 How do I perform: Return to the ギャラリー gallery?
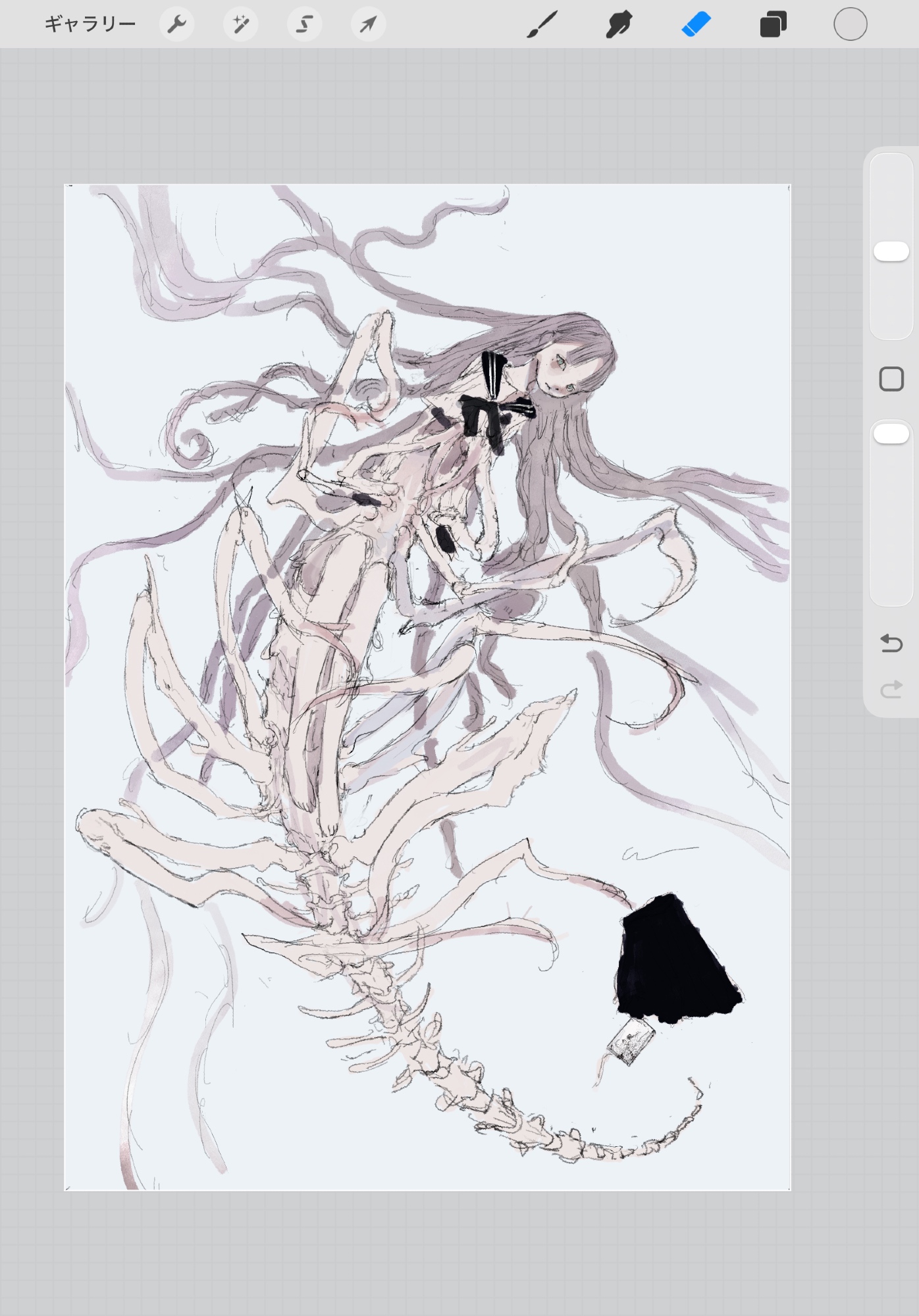(90, 24)
